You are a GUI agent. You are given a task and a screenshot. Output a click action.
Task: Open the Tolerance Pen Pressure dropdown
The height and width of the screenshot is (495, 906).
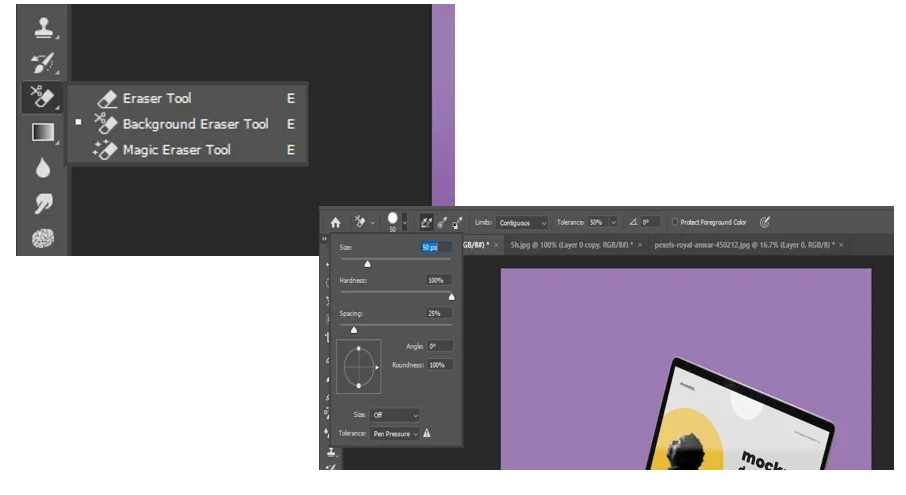point(395,434)
